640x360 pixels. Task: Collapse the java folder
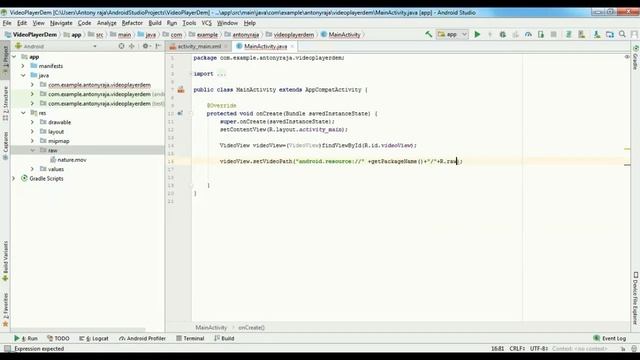coord(23,75)
